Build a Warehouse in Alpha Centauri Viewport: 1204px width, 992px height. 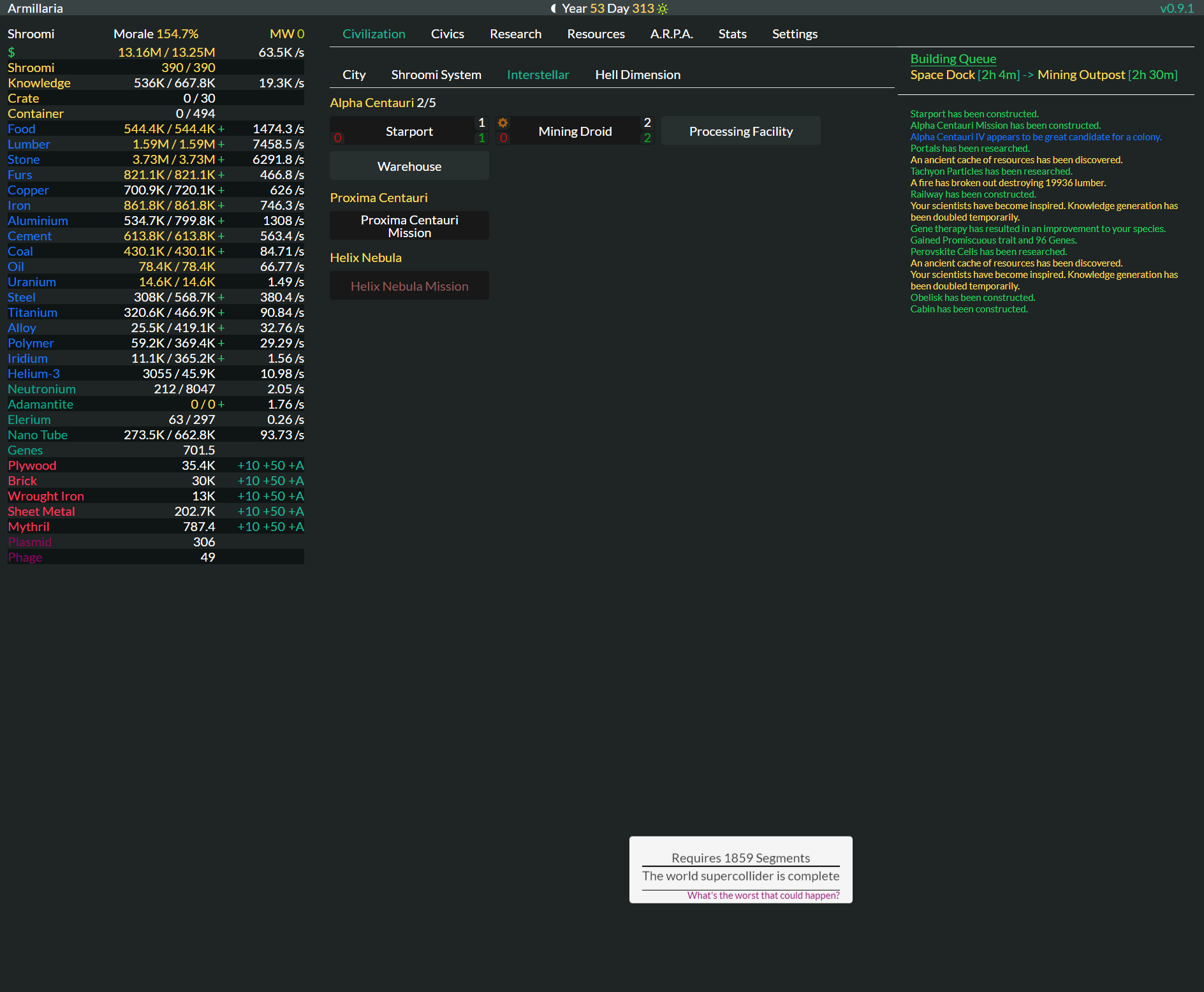tap(409, 166)
